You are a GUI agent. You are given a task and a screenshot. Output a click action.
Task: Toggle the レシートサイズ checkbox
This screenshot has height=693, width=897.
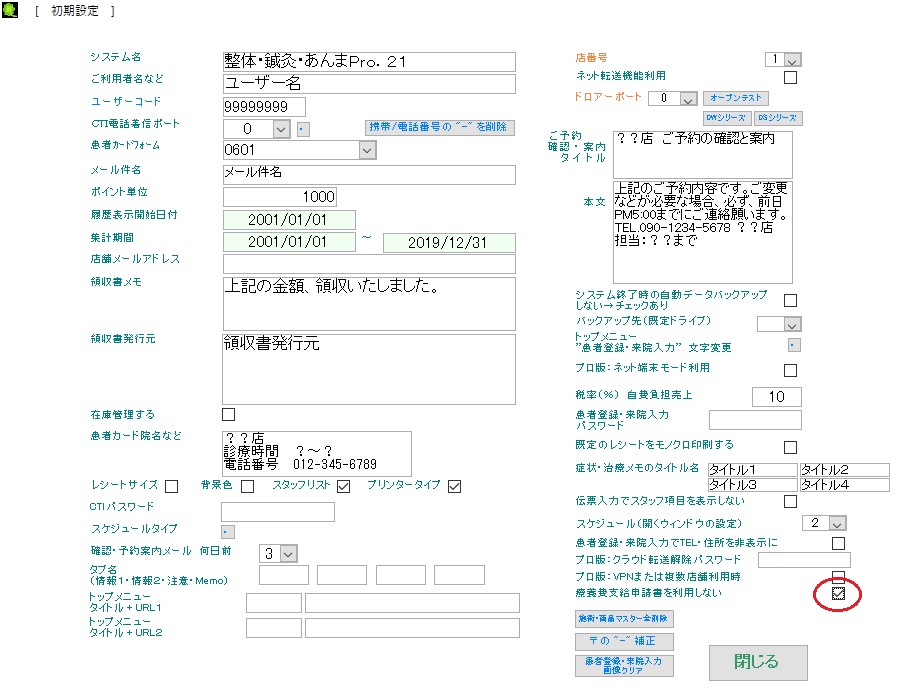pos(172,486)
